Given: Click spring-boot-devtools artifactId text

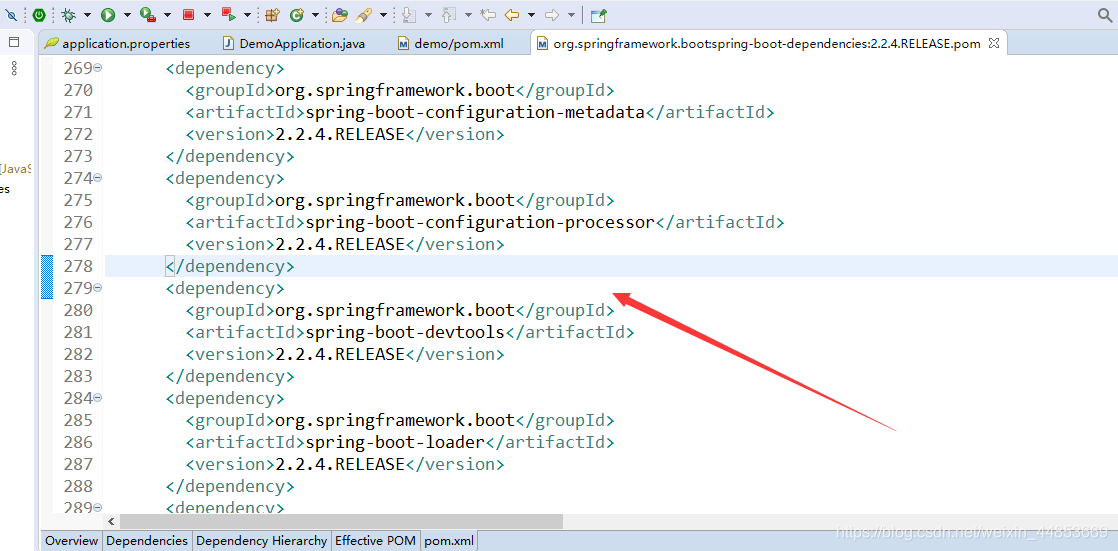Looking at the screenshot, I should point(405,332).
